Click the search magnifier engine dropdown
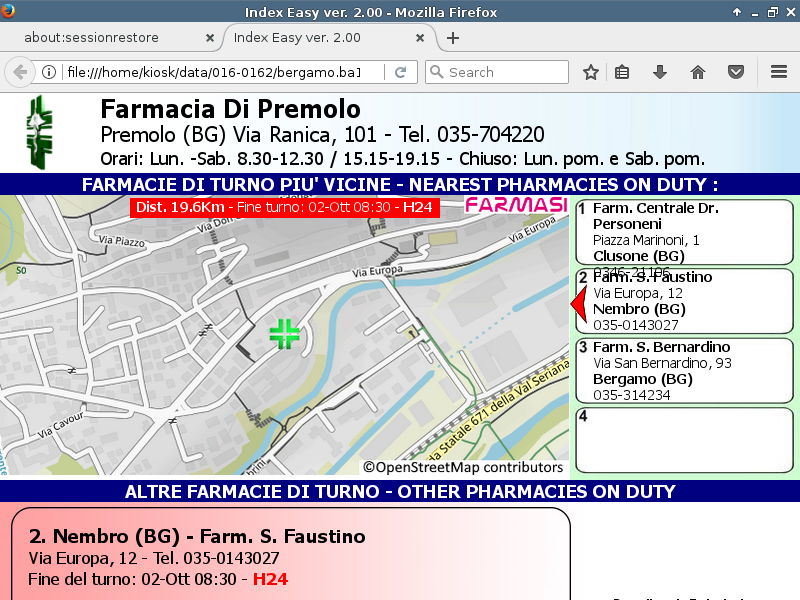Image resolution: width=800 pixels, height=600 pixels. (436, 72)
